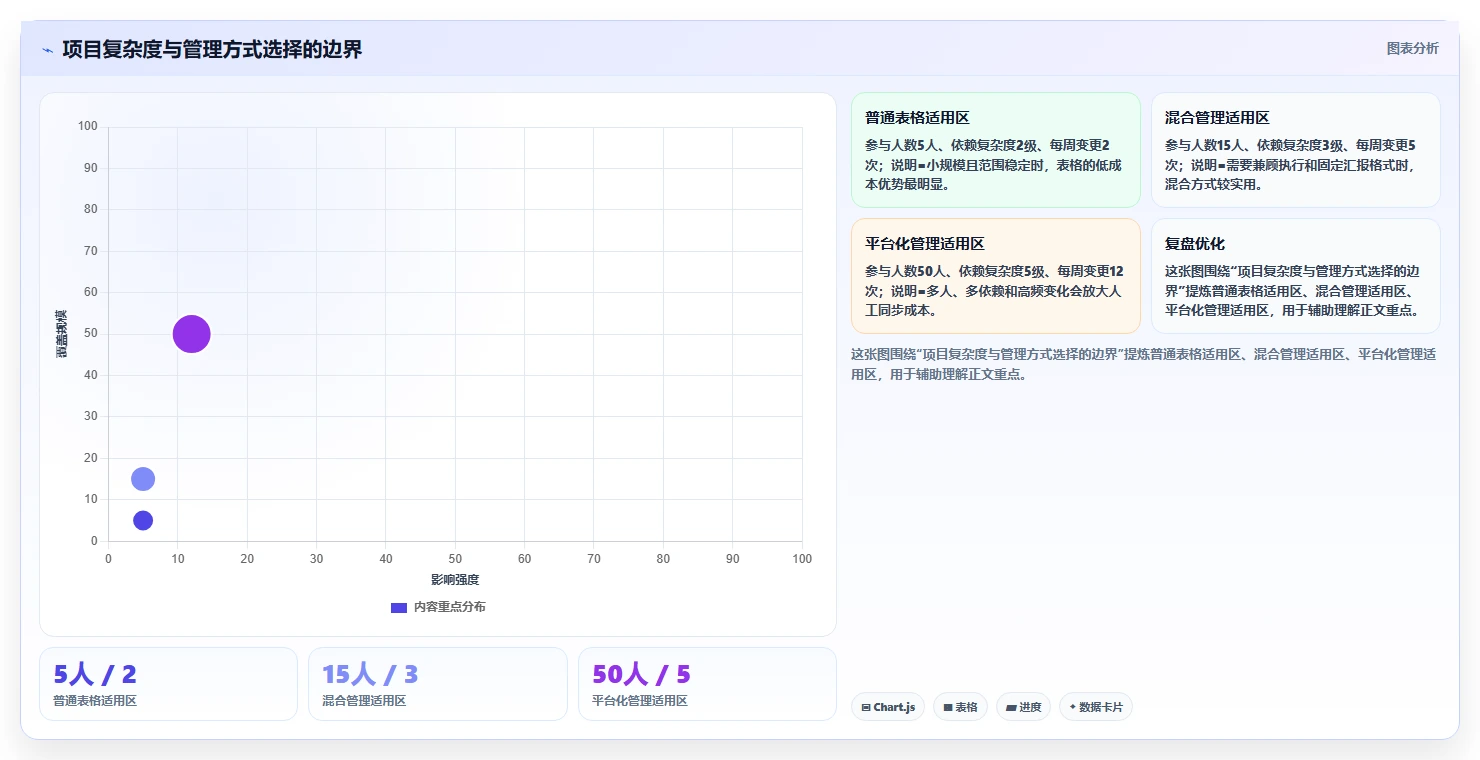The height and width of the screenshot is (760, 1480).
Task: Click the Chart.js tag icon
Action: point(866,708)
